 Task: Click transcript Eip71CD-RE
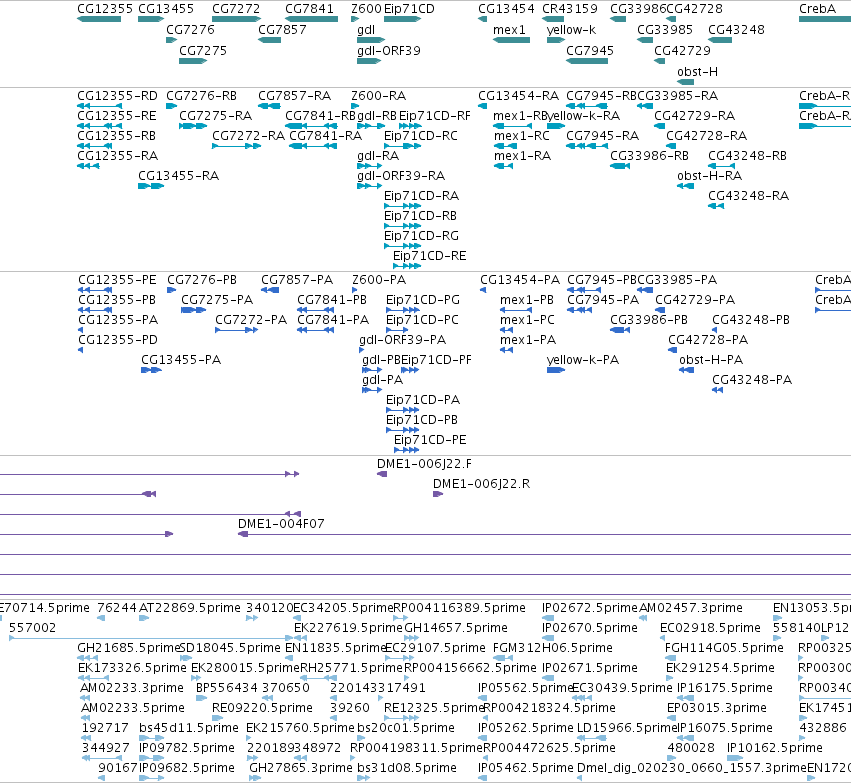click(429, 256)
